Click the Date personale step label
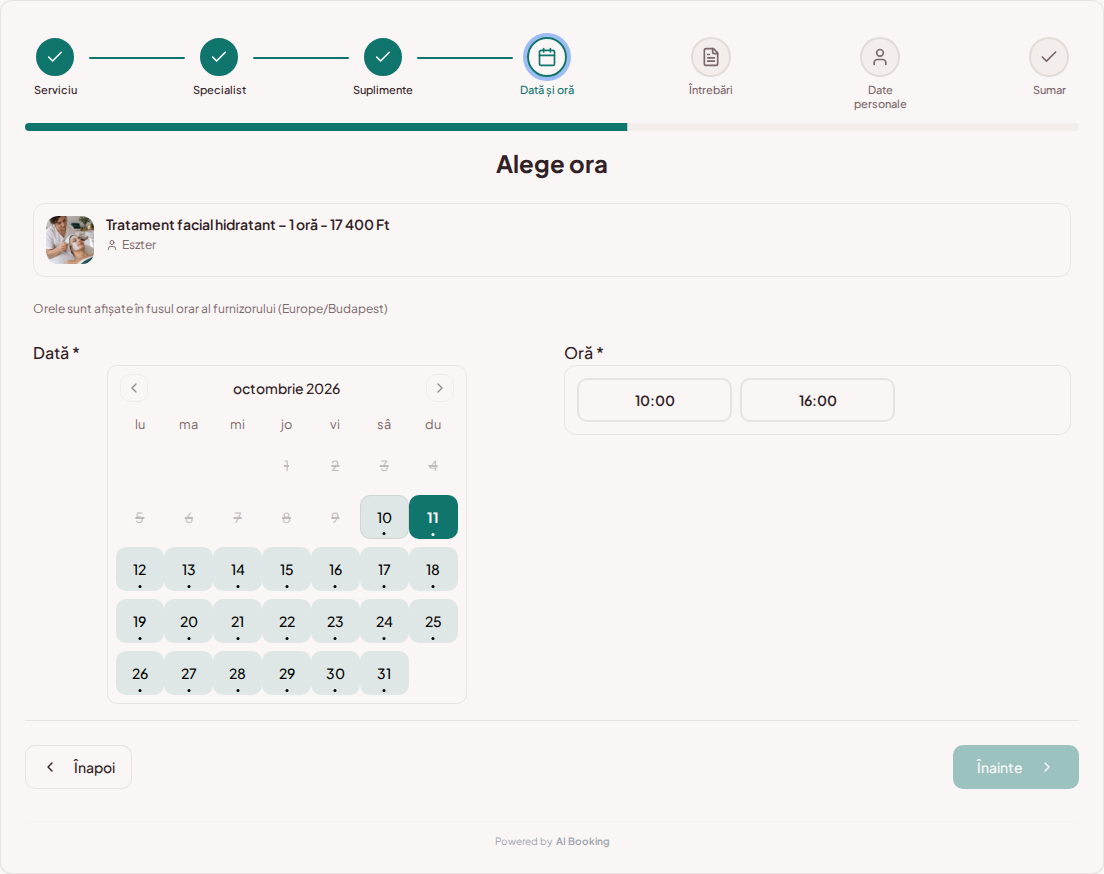 [x=880, y=97]
